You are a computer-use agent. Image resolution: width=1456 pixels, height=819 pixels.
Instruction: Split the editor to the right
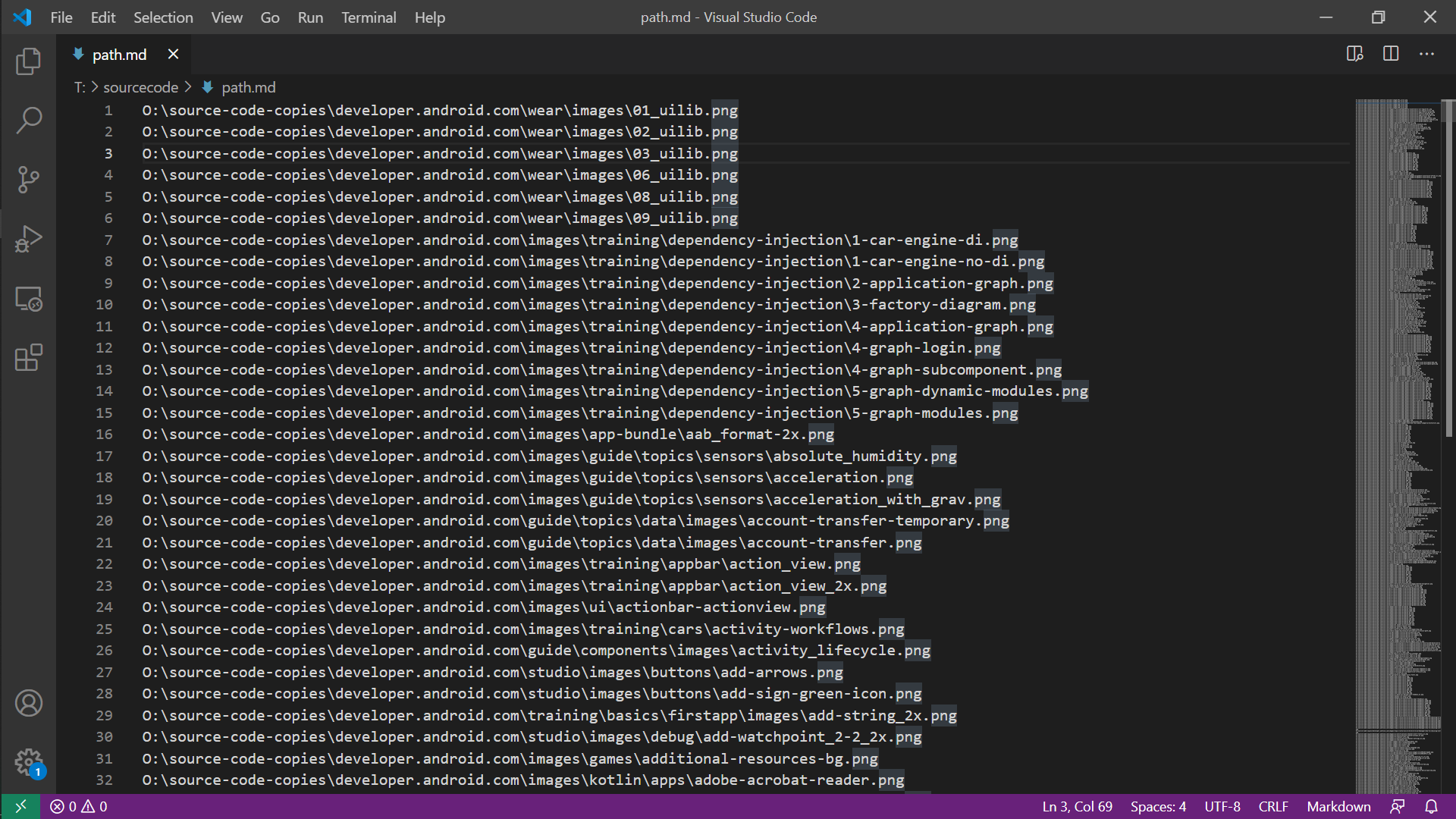(1391, 54)
